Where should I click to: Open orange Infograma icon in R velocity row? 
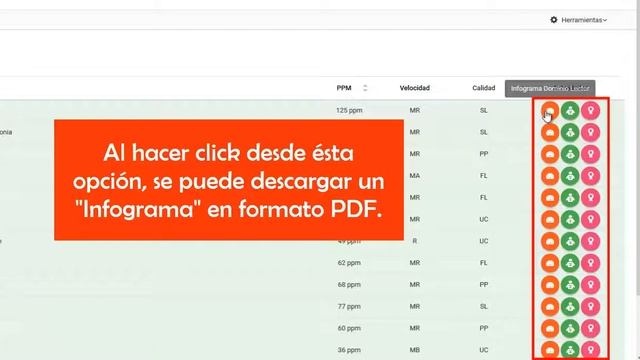[550, 241]
